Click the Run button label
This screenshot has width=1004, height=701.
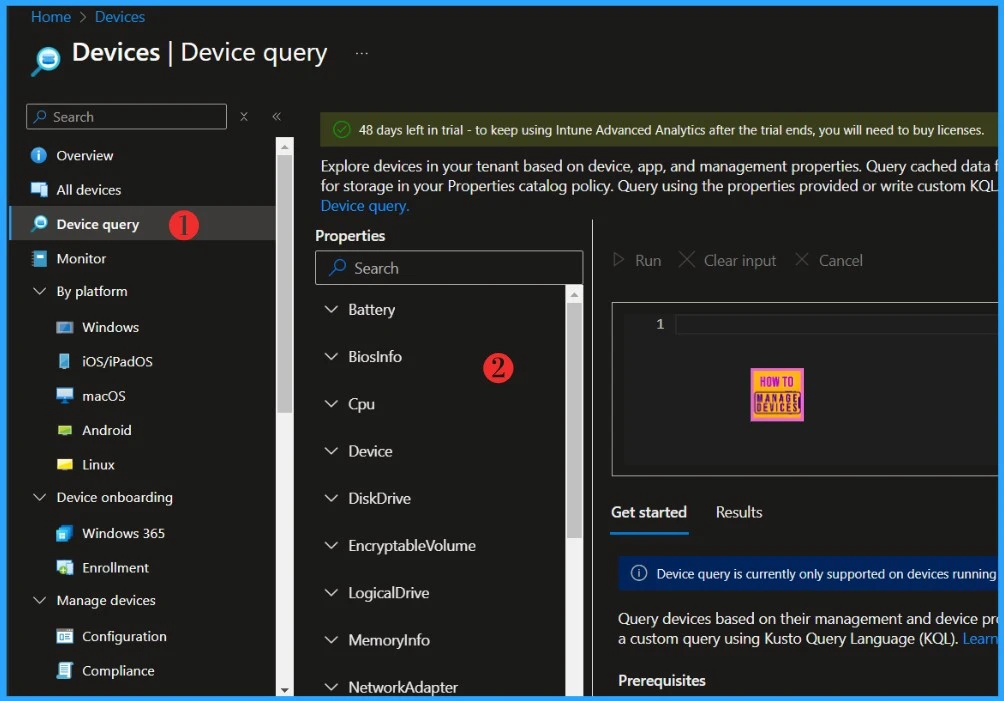[648, 261]
